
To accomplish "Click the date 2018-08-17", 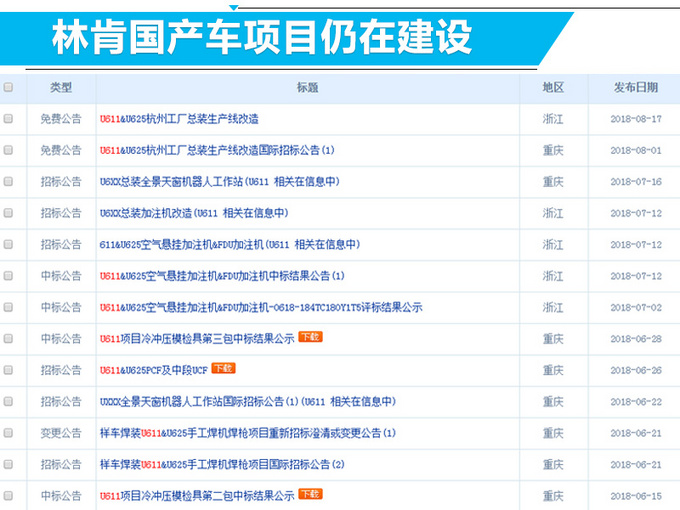I will click(636, 119).
